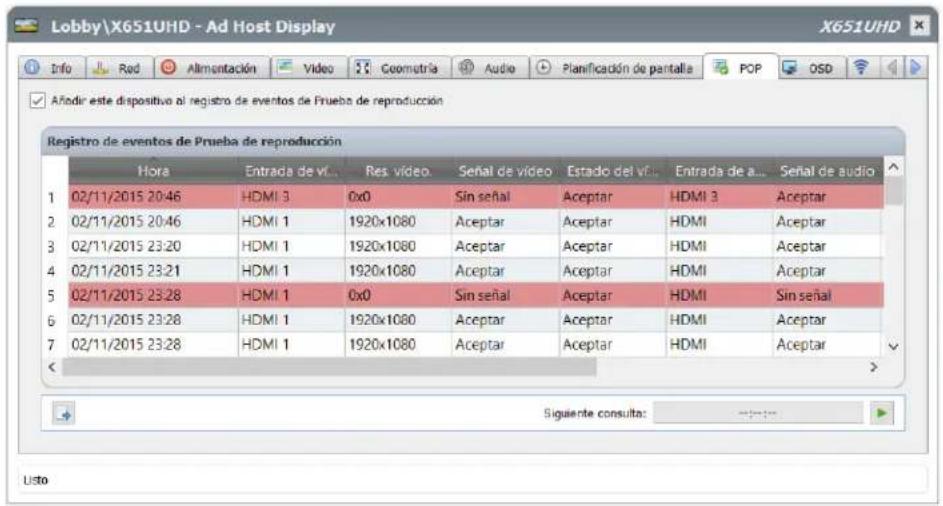Click the export log icon button
The width and height of the screenshot is (943, 506).
pos(64,414)
